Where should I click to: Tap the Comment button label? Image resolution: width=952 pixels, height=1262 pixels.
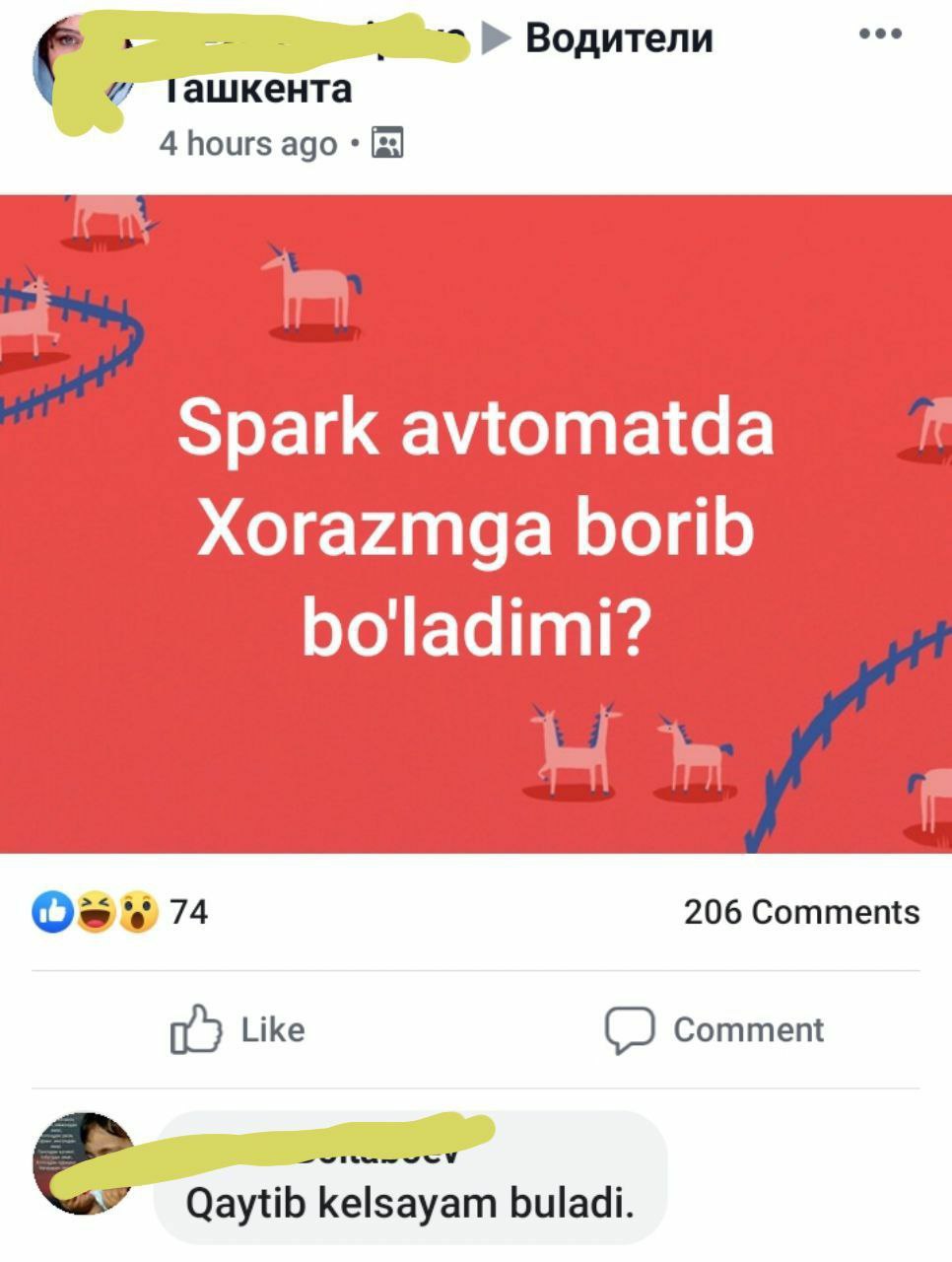(748, 1030)
